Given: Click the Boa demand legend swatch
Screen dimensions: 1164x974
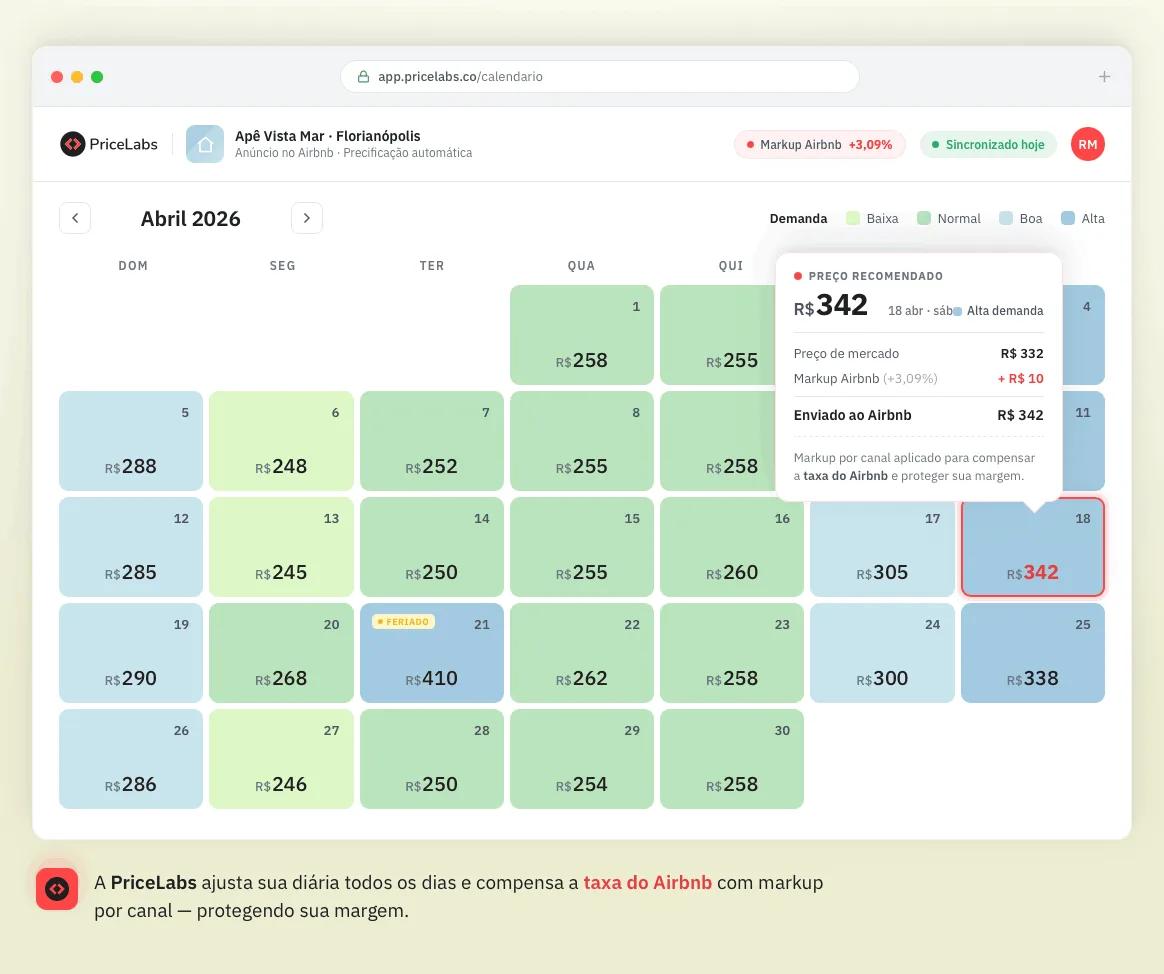Looking at the screenshot, I should click(x=1006, y=218).
